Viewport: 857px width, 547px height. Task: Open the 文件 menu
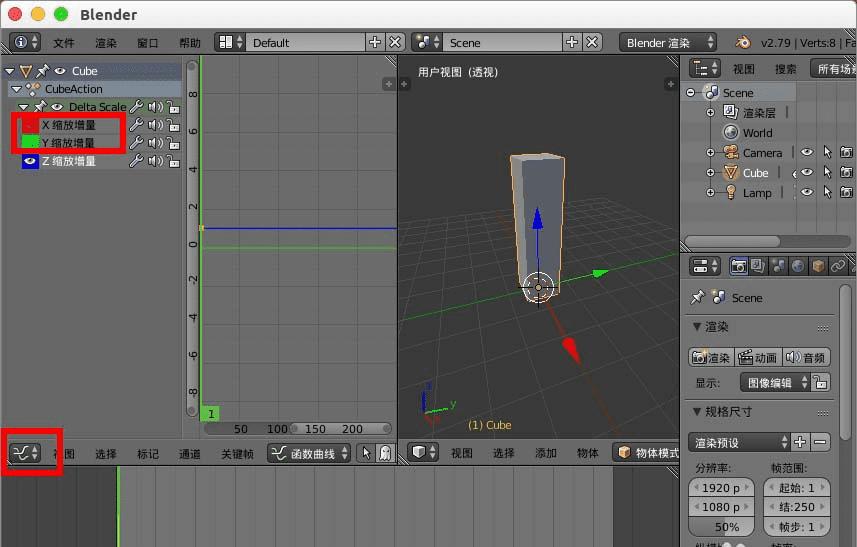tap(63, 43)
